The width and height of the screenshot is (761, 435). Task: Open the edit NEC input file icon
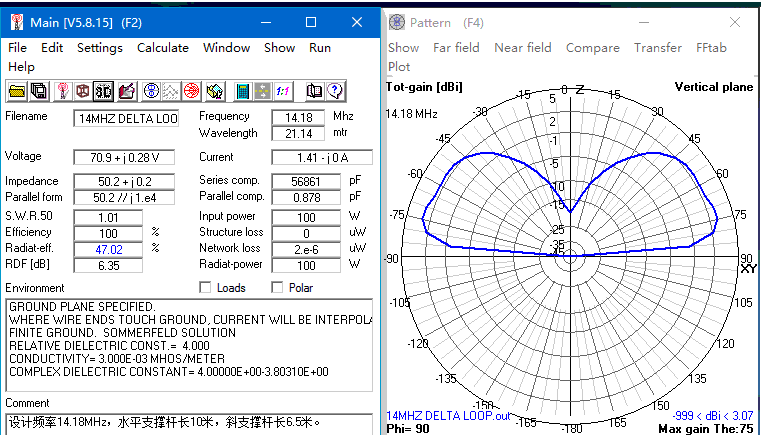[x=126, y=91]
